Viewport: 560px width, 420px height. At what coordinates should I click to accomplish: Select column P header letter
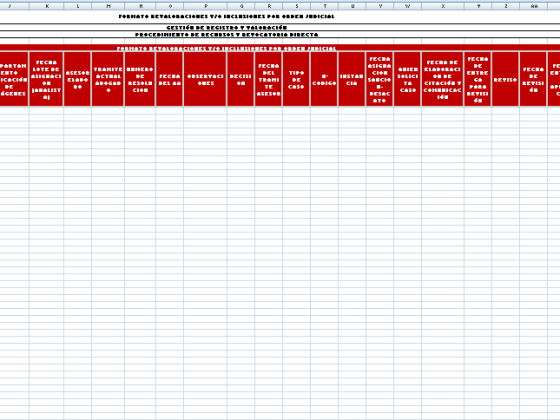point(205,6)
